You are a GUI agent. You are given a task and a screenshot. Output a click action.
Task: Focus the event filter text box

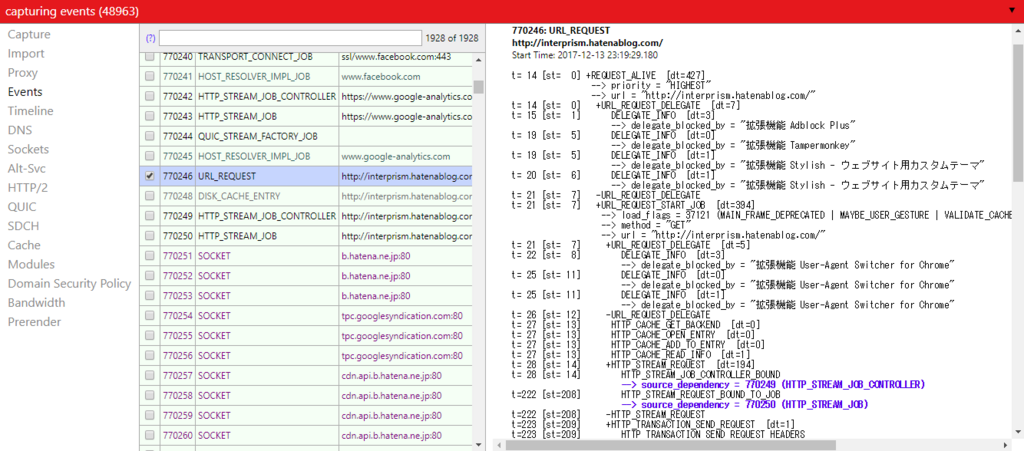pyautogui.click(x=291, y=38)
